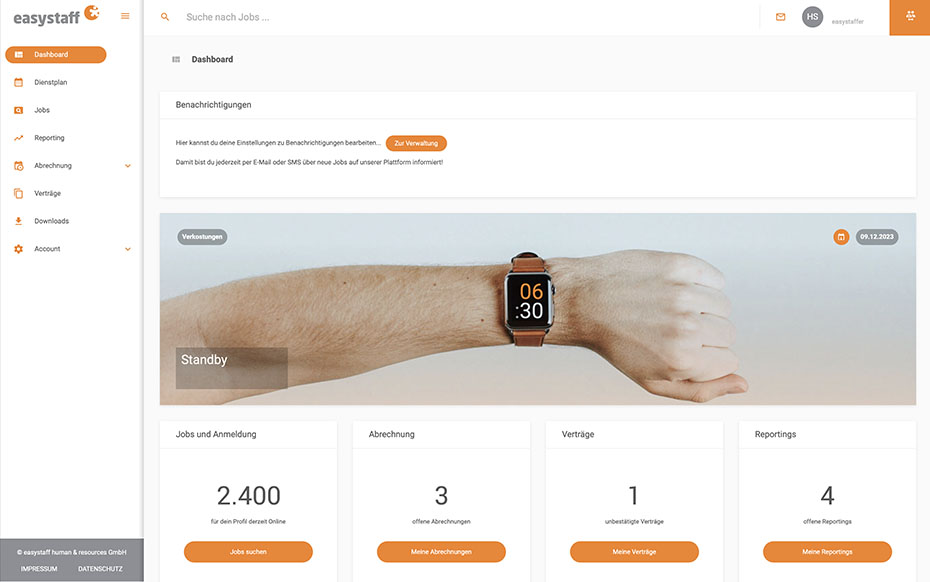Click the Meine Reportings button
The width and height of the screenshot is (930, 582).
tap(827, 552)
